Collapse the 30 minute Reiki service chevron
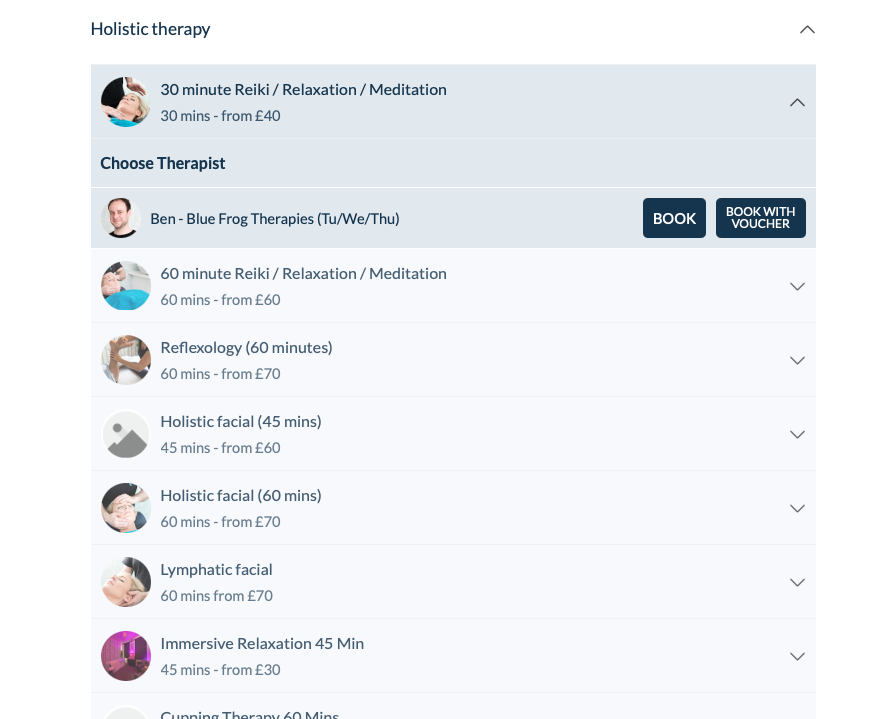Image resolution: width=896 pixels, height=719 pixels. coord(797,103)
